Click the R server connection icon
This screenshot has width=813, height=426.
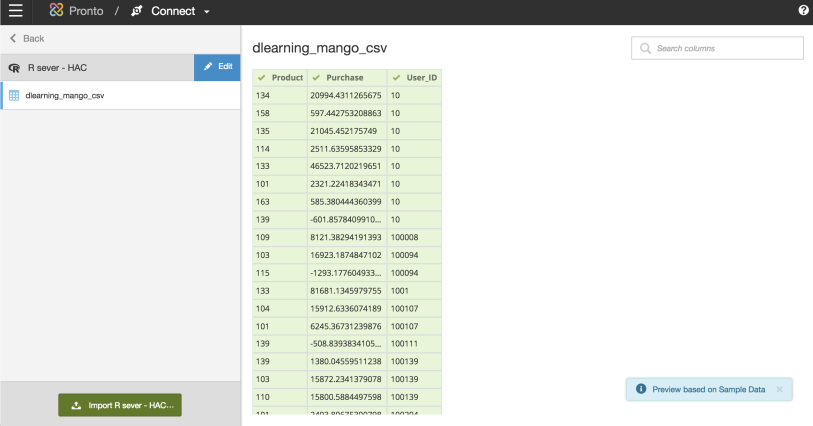click(x=14, y=67)
